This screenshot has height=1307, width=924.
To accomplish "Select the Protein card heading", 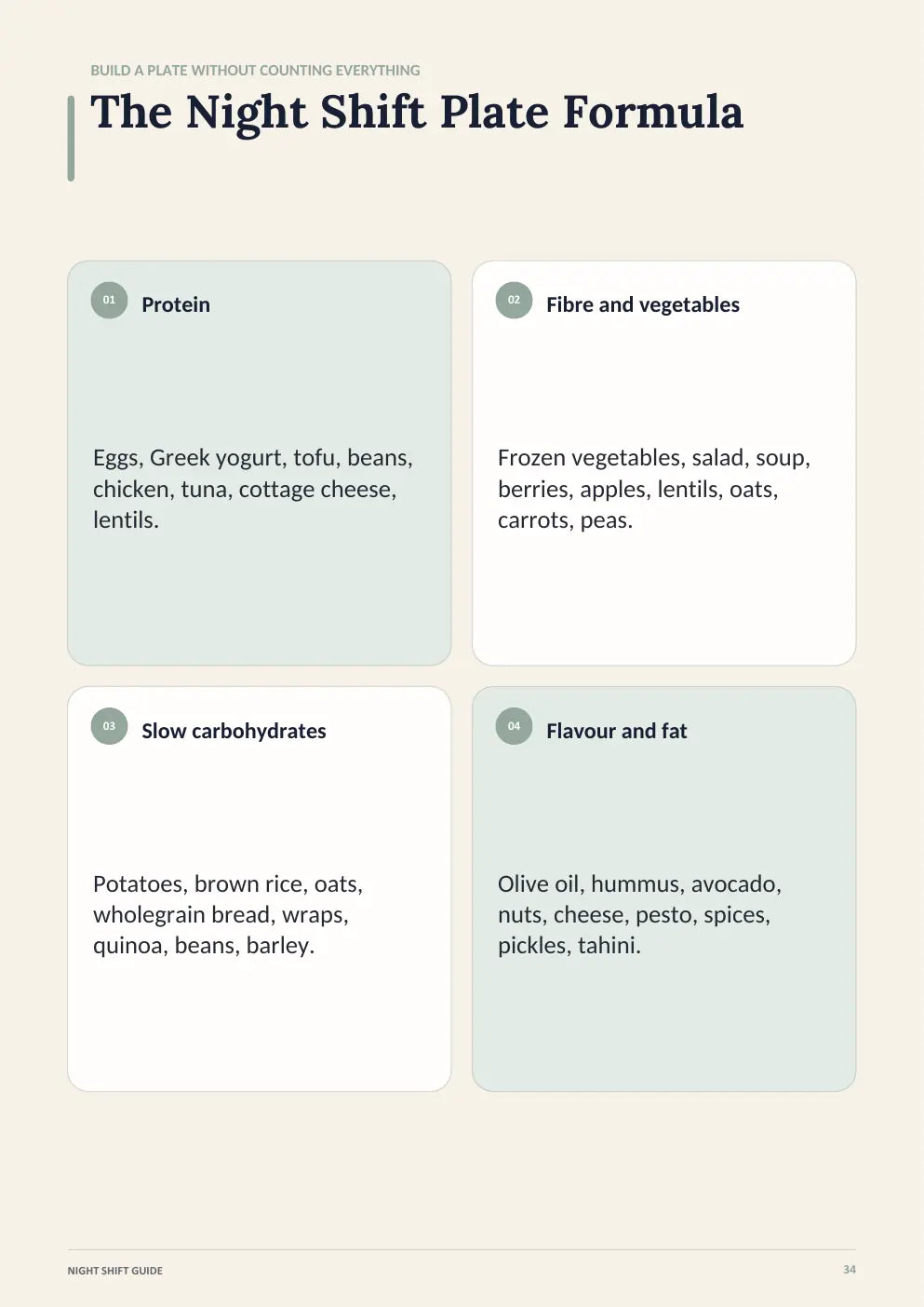I will tap(176, 304).
